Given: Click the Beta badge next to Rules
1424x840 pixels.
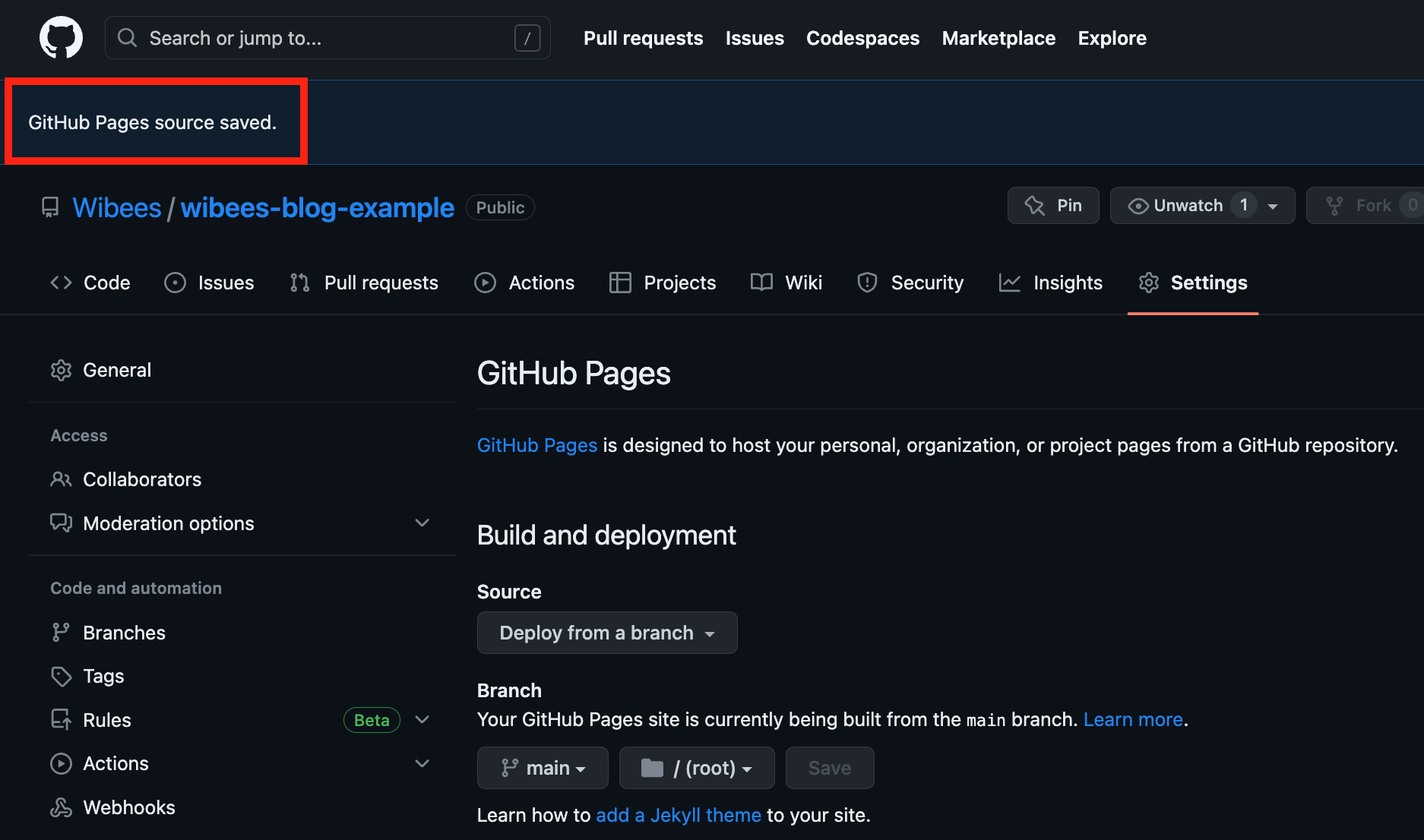Looking at the screenshot, I should 372,720.
